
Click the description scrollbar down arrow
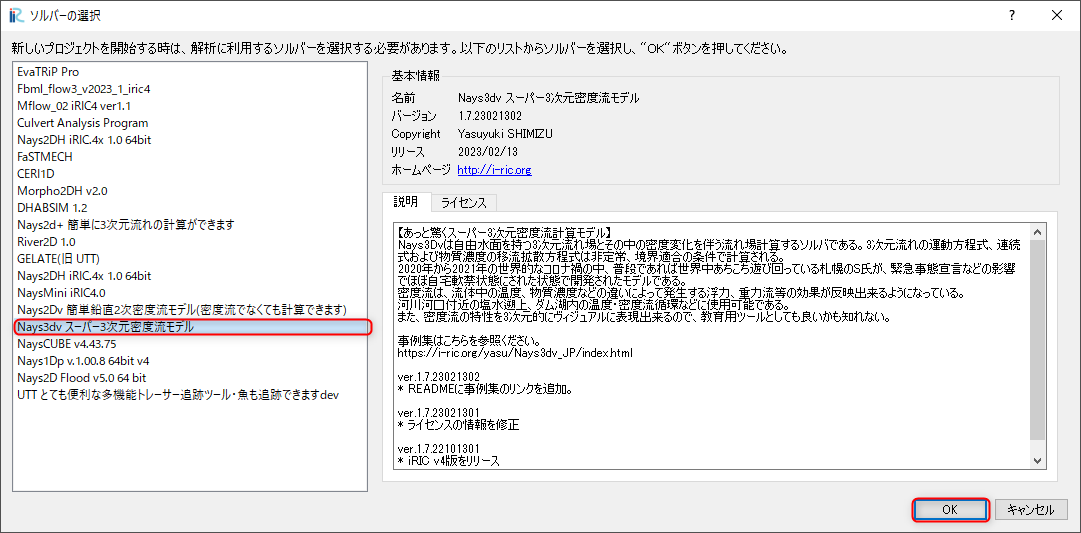(x=1038, y=460)
